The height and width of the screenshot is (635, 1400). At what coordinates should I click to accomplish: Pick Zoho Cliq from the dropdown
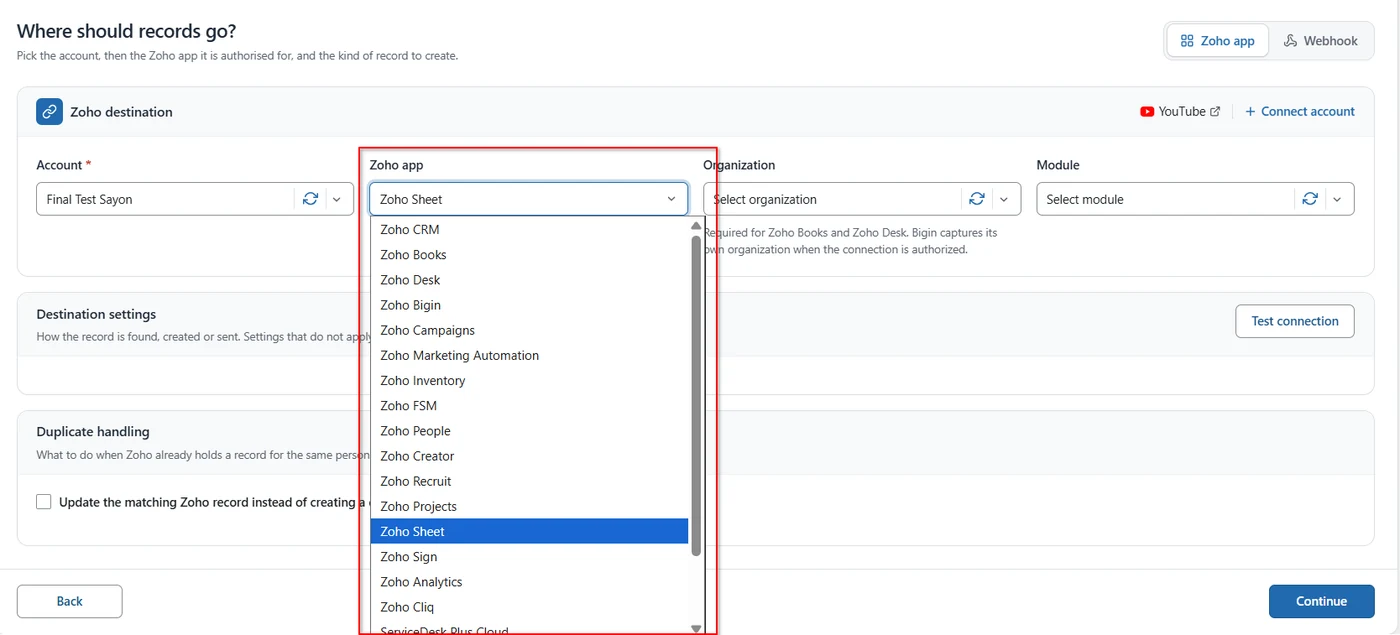point(529,607)
